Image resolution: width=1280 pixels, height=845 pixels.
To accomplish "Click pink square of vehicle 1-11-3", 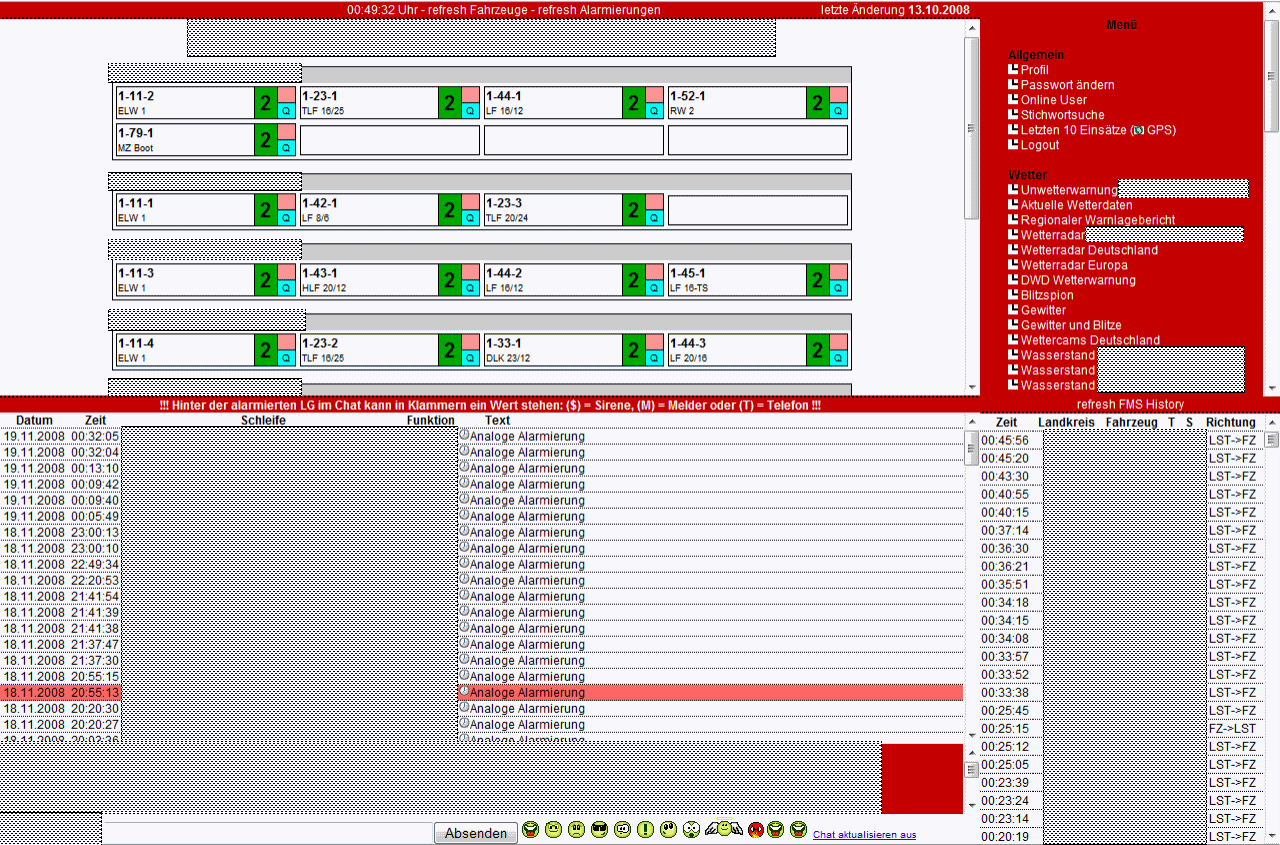I will 287,272.
